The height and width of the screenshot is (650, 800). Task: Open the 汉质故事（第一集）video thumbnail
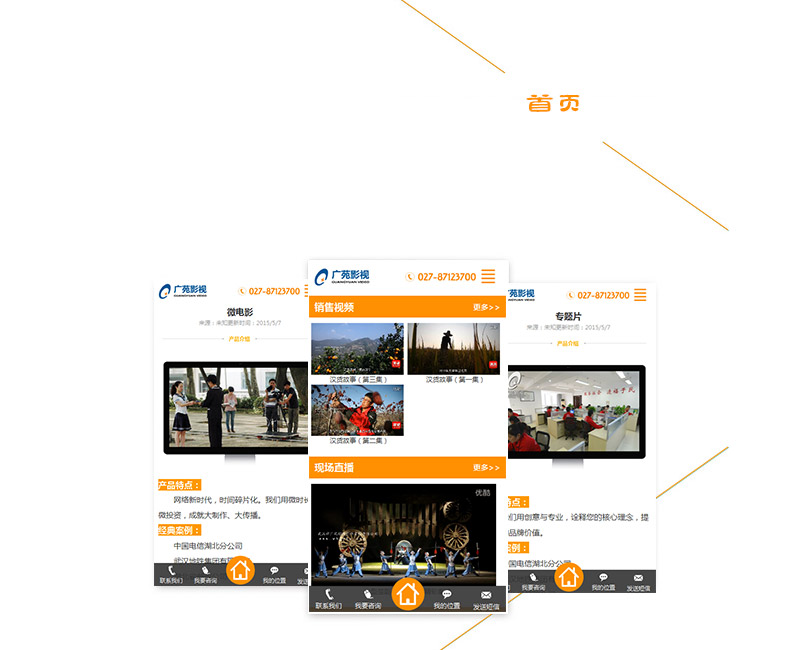[453, 349]
